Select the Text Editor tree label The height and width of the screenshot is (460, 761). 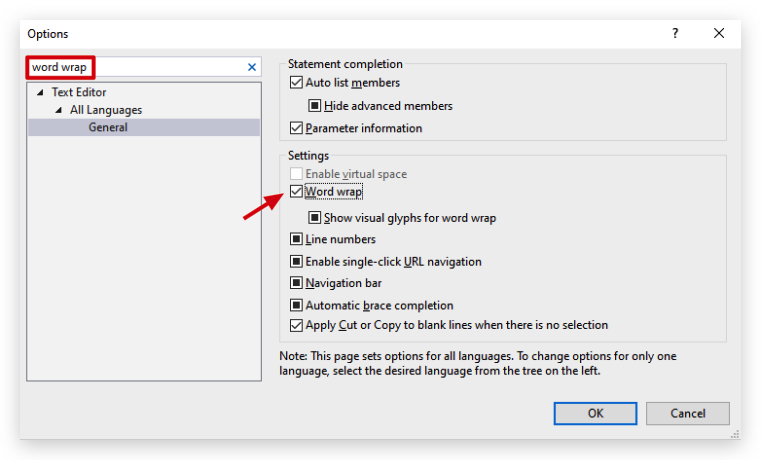point(79,92)
